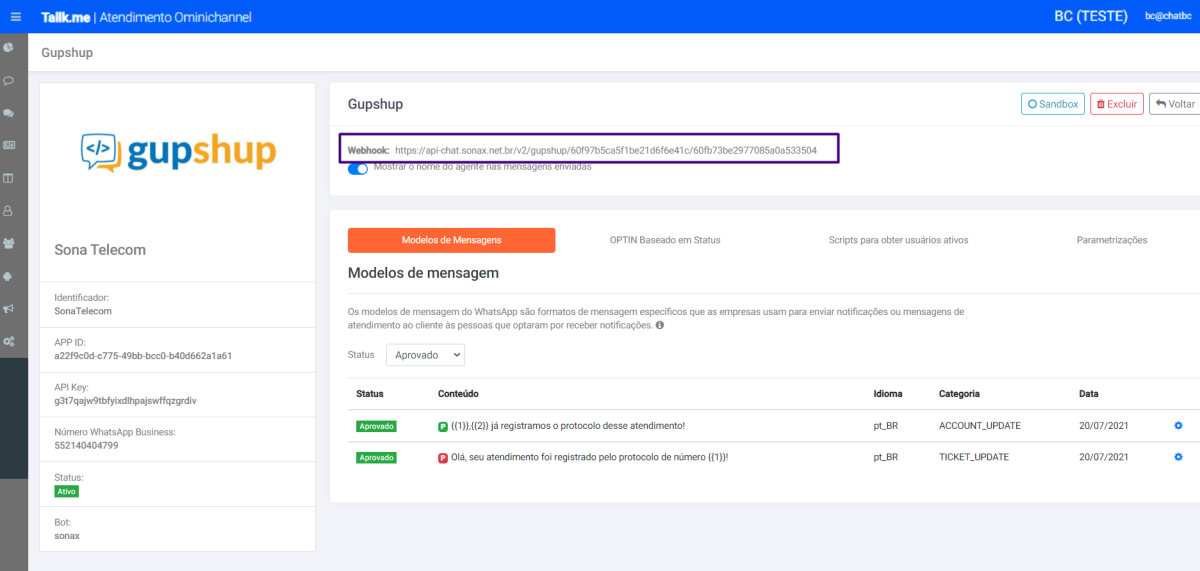This screenshot has width=1200, height=571.
Task: Switch to the OPTIN Baseado em Status tab
Action: [x=665, y=240]
